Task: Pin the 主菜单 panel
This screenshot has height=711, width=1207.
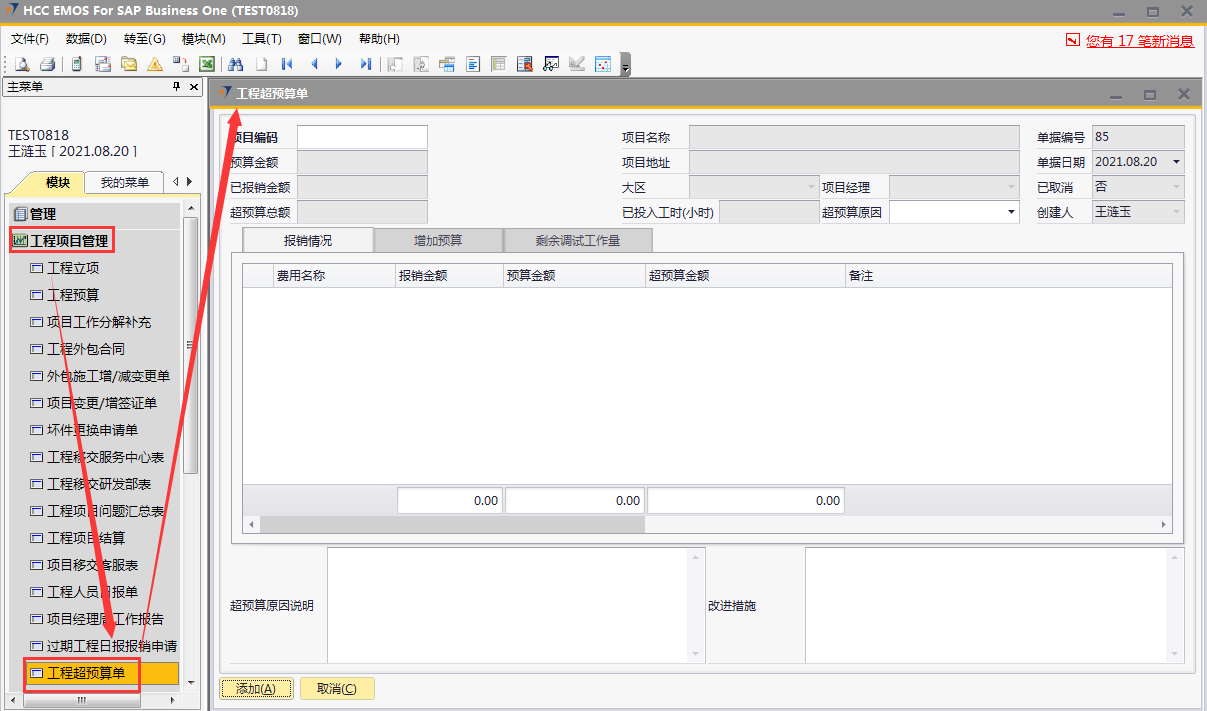Action: [177, 87]
